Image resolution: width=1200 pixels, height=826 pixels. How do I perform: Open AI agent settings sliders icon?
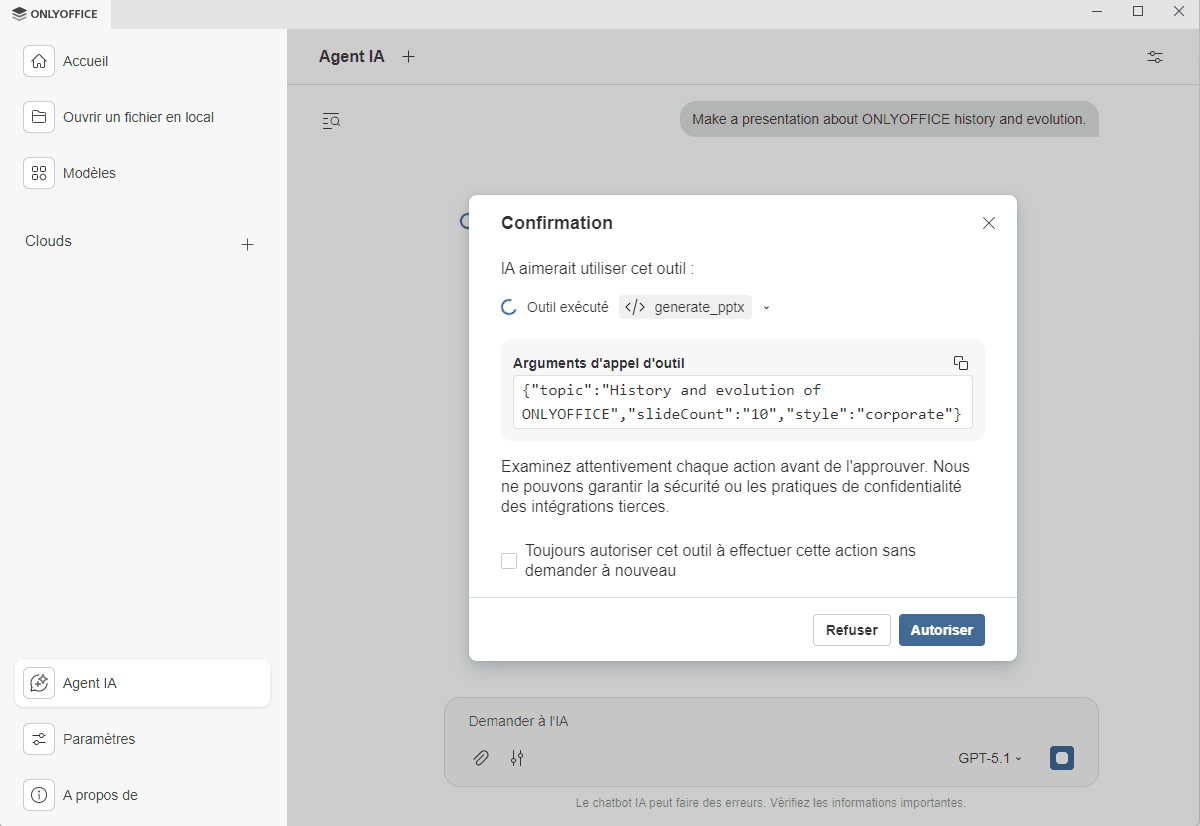pyautogui.click(x=1154, y=57)
